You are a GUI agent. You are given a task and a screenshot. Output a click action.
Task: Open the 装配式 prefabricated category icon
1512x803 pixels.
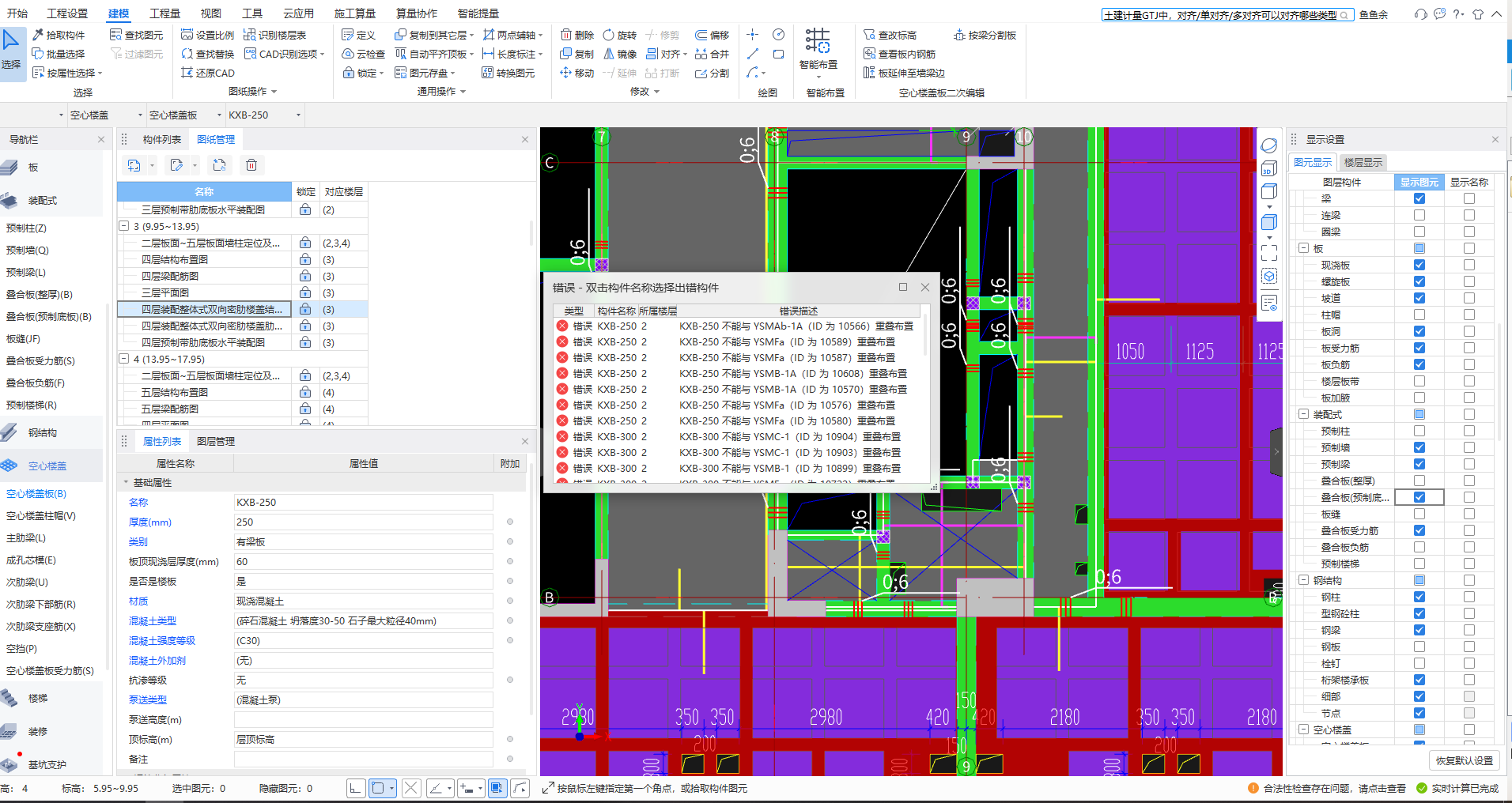(x=9, y=200)
